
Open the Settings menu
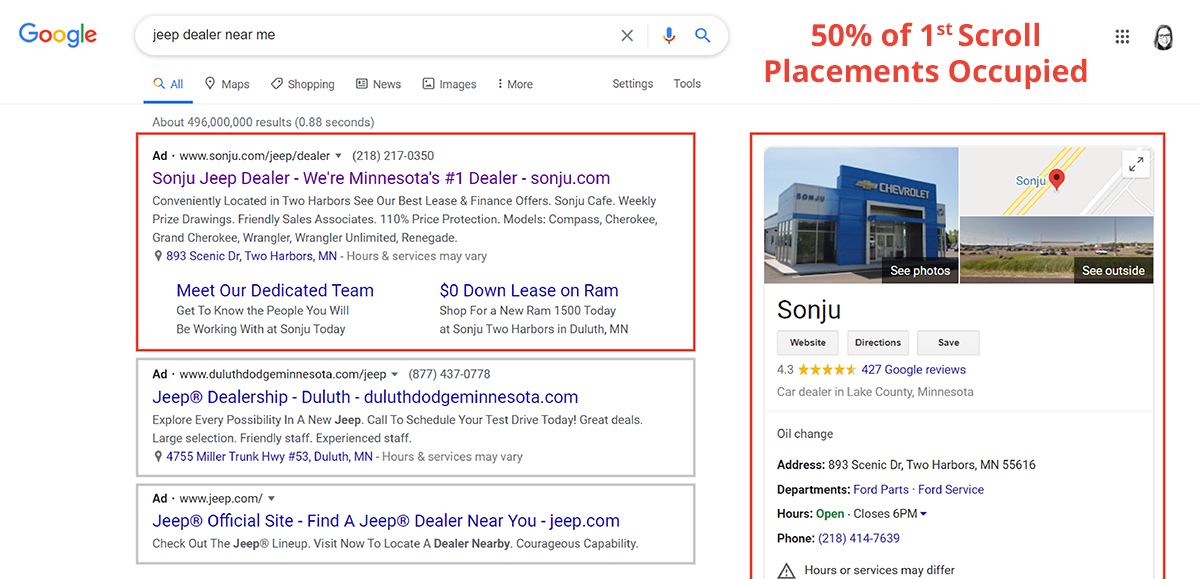pos(632,84)
